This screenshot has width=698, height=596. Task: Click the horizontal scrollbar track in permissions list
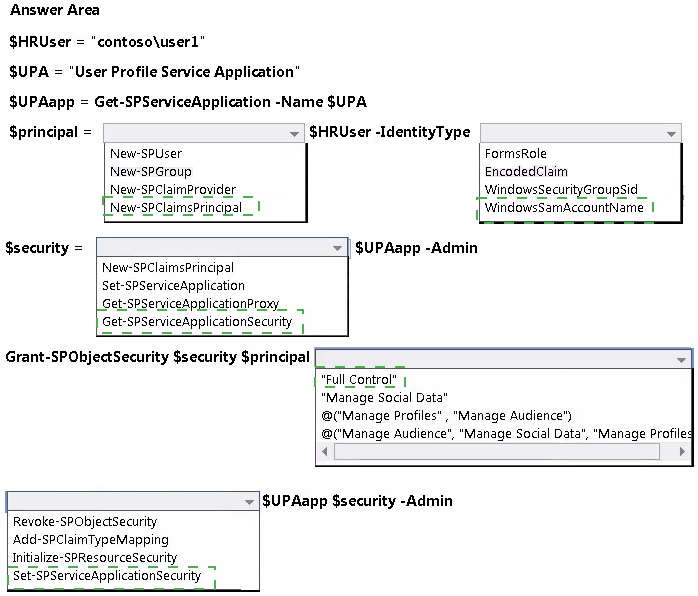pyautogui.click(x=497, y=452)
